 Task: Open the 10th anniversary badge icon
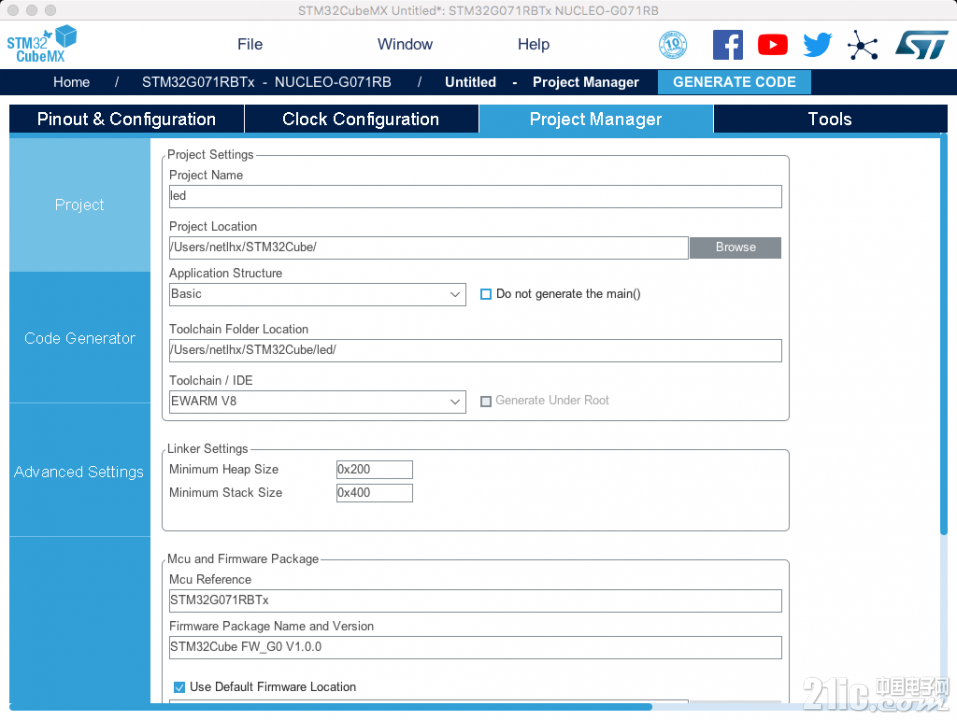673,45
